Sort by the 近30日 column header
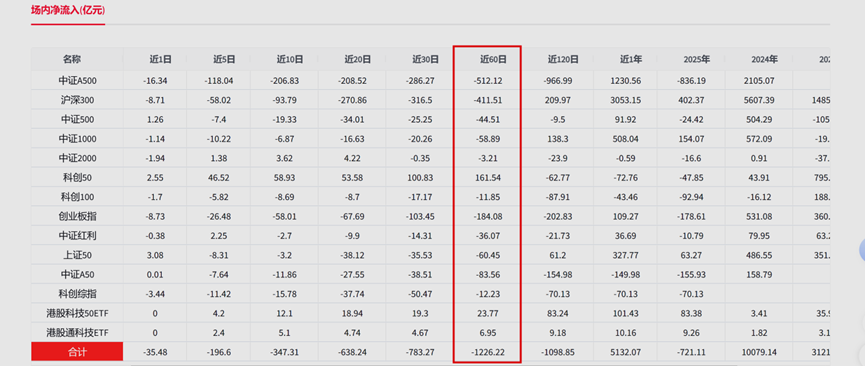This screenshot has width=865, height=366. coord(426,59)
